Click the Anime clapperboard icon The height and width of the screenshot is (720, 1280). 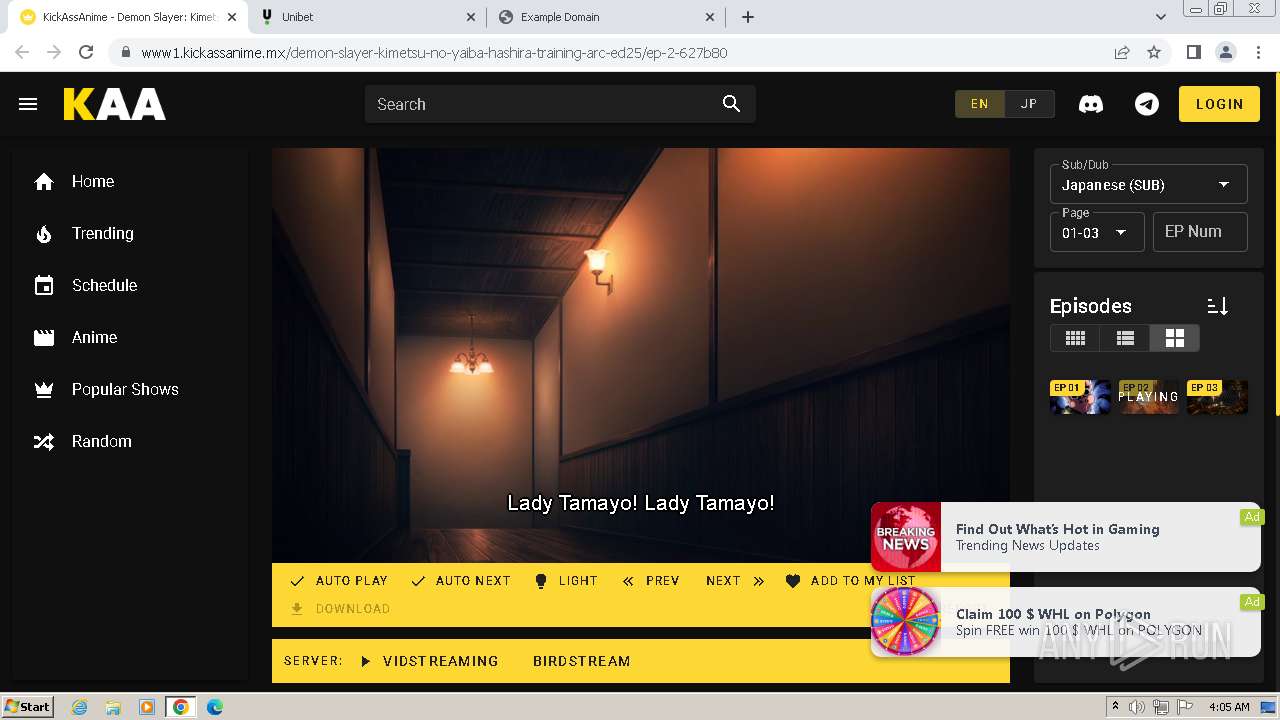click(44, 338)
